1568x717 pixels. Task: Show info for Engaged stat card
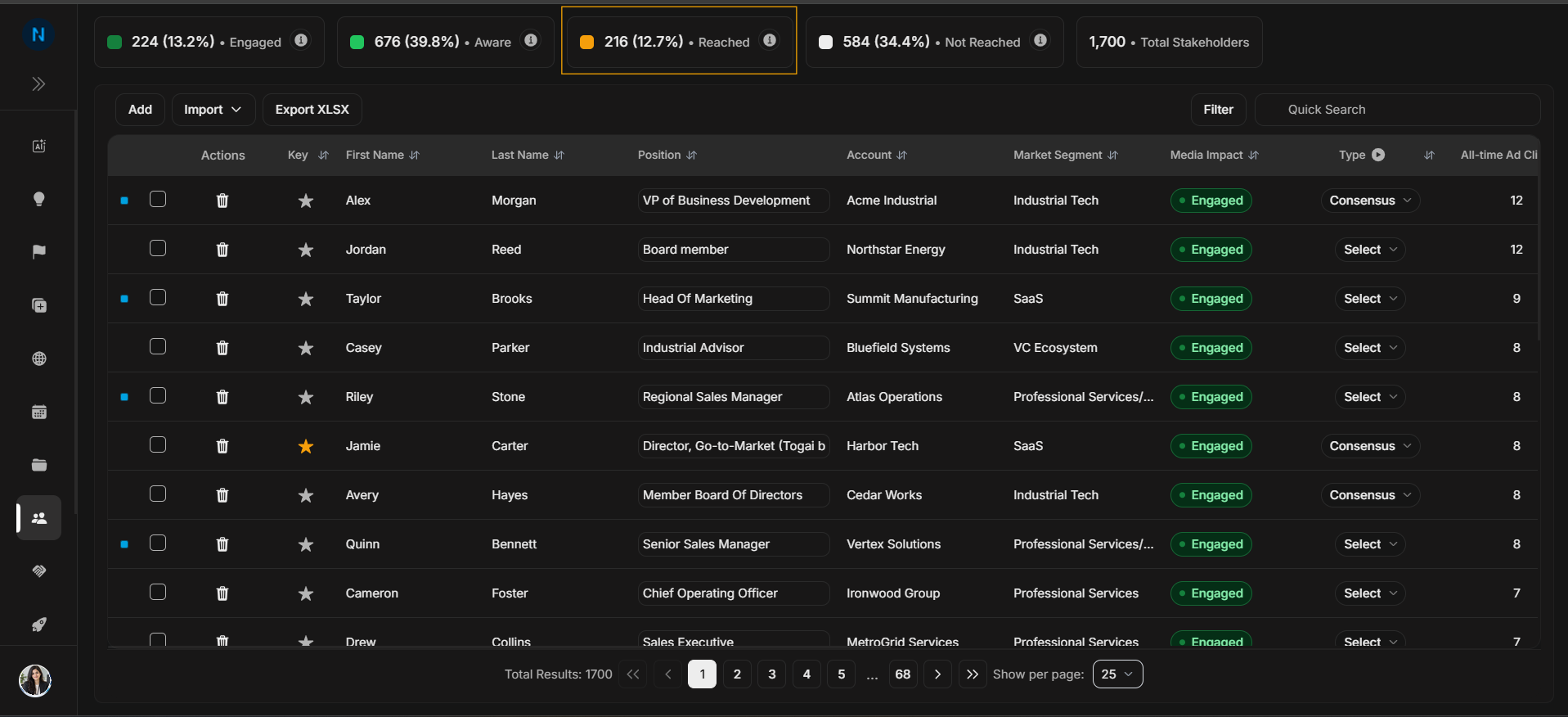[301, 40]
